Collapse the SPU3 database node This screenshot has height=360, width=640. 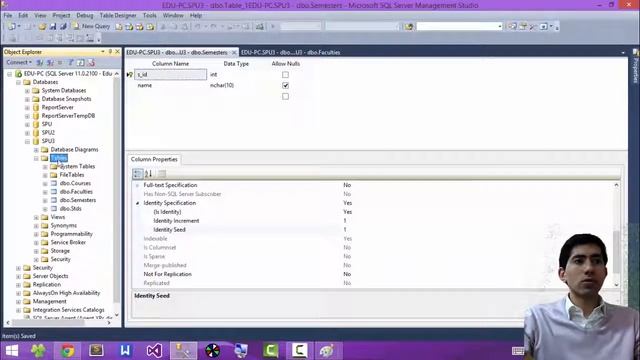(x=27, y=141)
